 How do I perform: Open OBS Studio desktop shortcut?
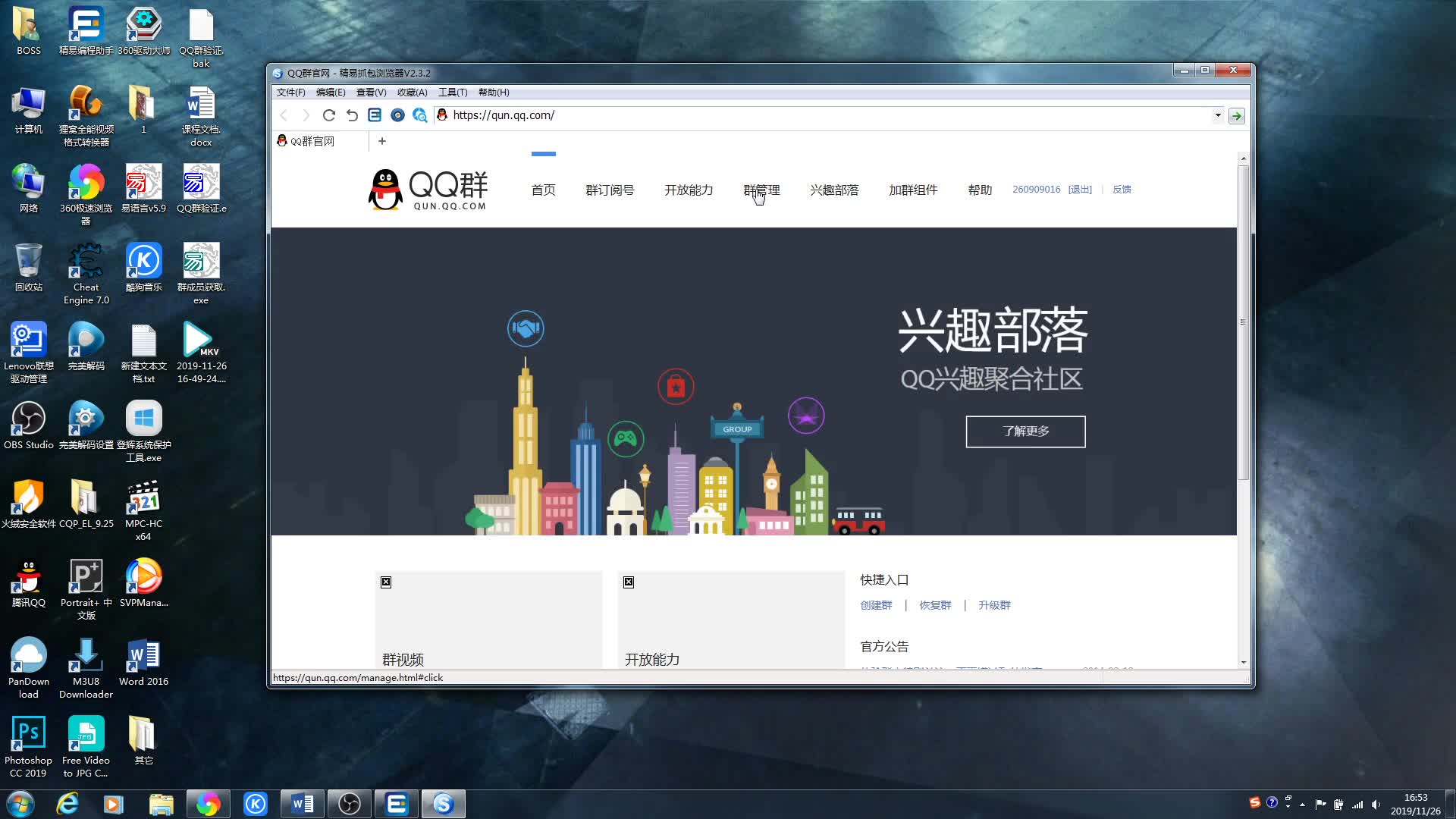pyautogui.click(x=29, y=425)
